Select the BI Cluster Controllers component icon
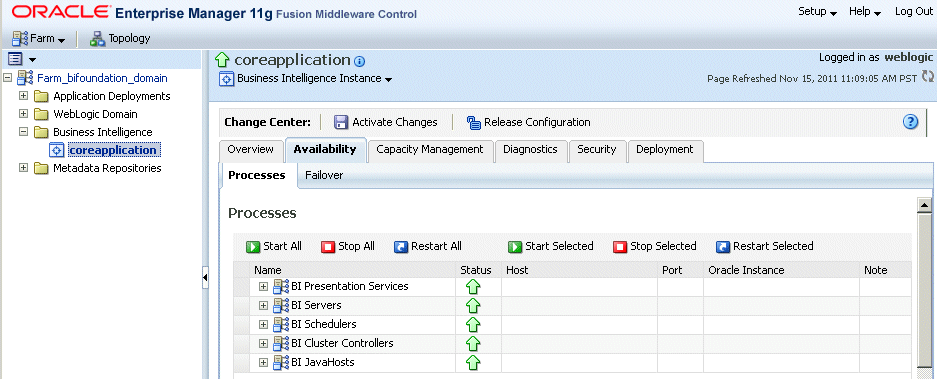The image size is (937, 379). click(281, 344)
